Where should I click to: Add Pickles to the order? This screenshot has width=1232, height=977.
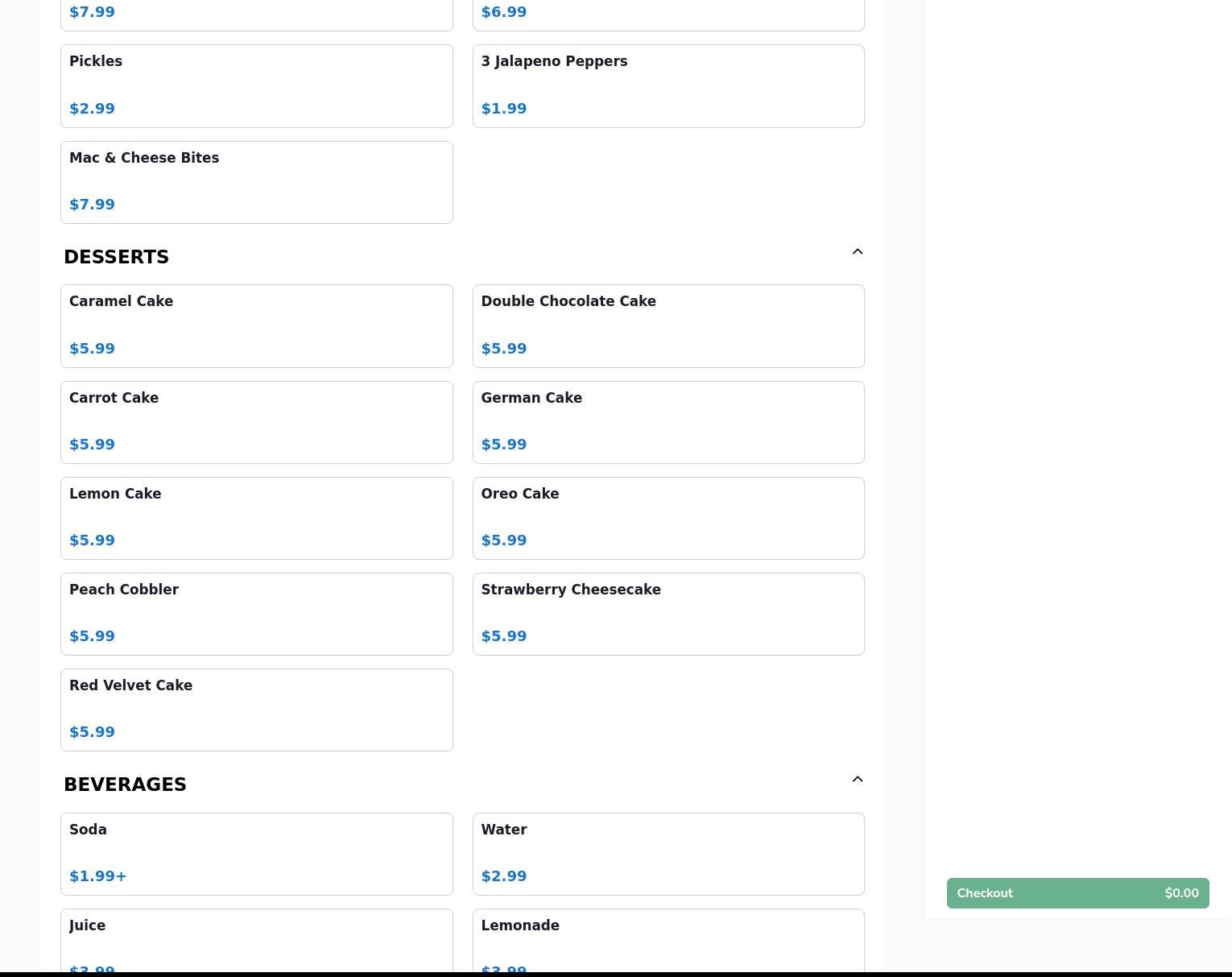[257, 86]
